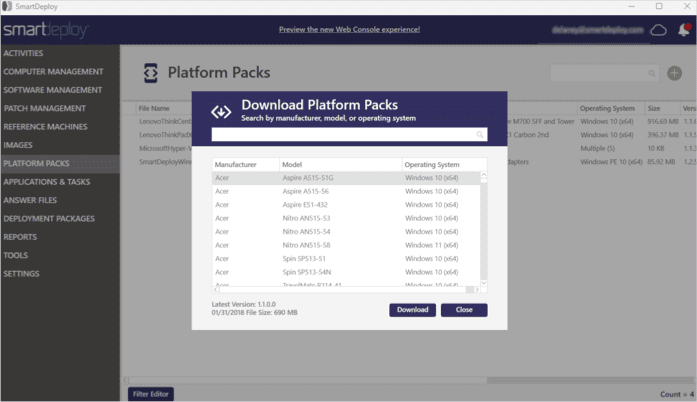Go to Answer Files

click(30, 200)
